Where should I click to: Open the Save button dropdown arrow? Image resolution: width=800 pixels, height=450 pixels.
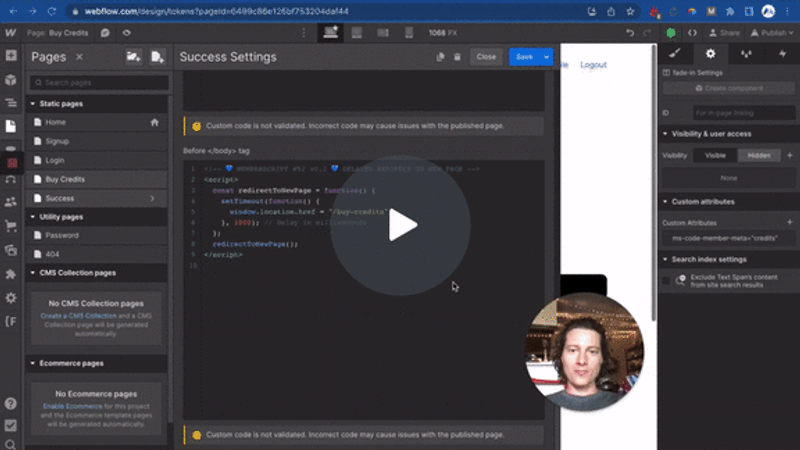pyautogui.click(x=546, y=57)
